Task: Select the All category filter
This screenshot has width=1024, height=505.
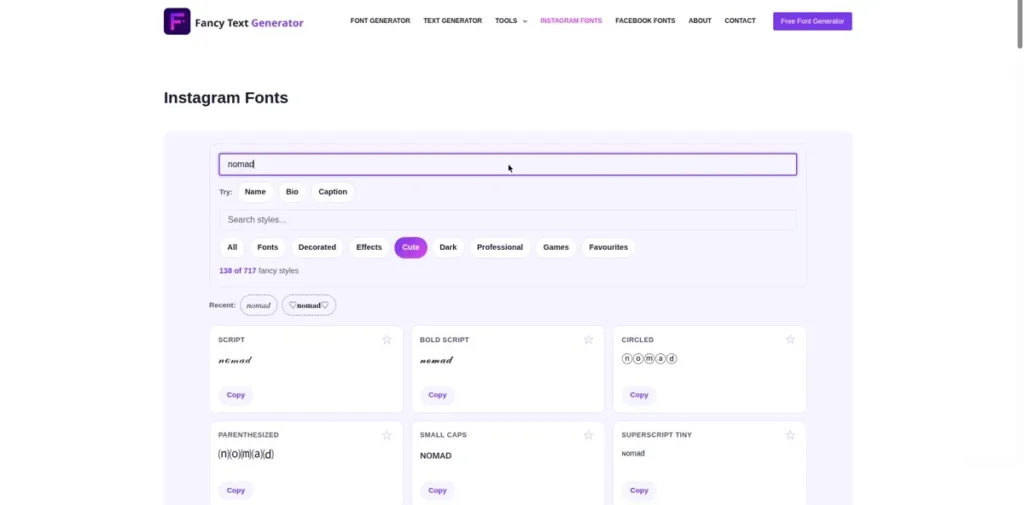Action: [x=232, y=248]
